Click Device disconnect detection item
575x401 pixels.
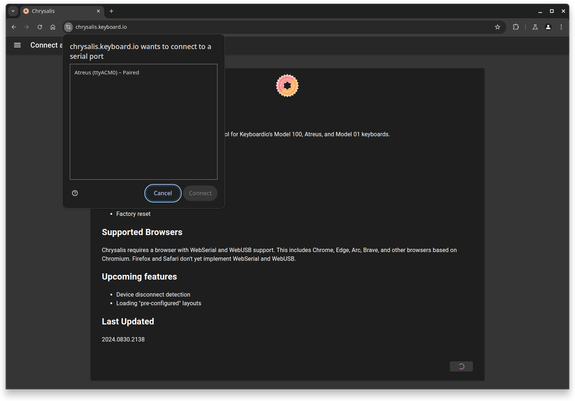pyautogui.click(x=153, y=295)
